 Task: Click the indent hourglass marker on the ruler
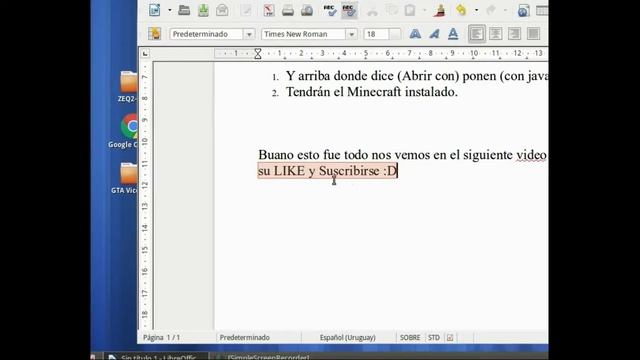[258, 53]
